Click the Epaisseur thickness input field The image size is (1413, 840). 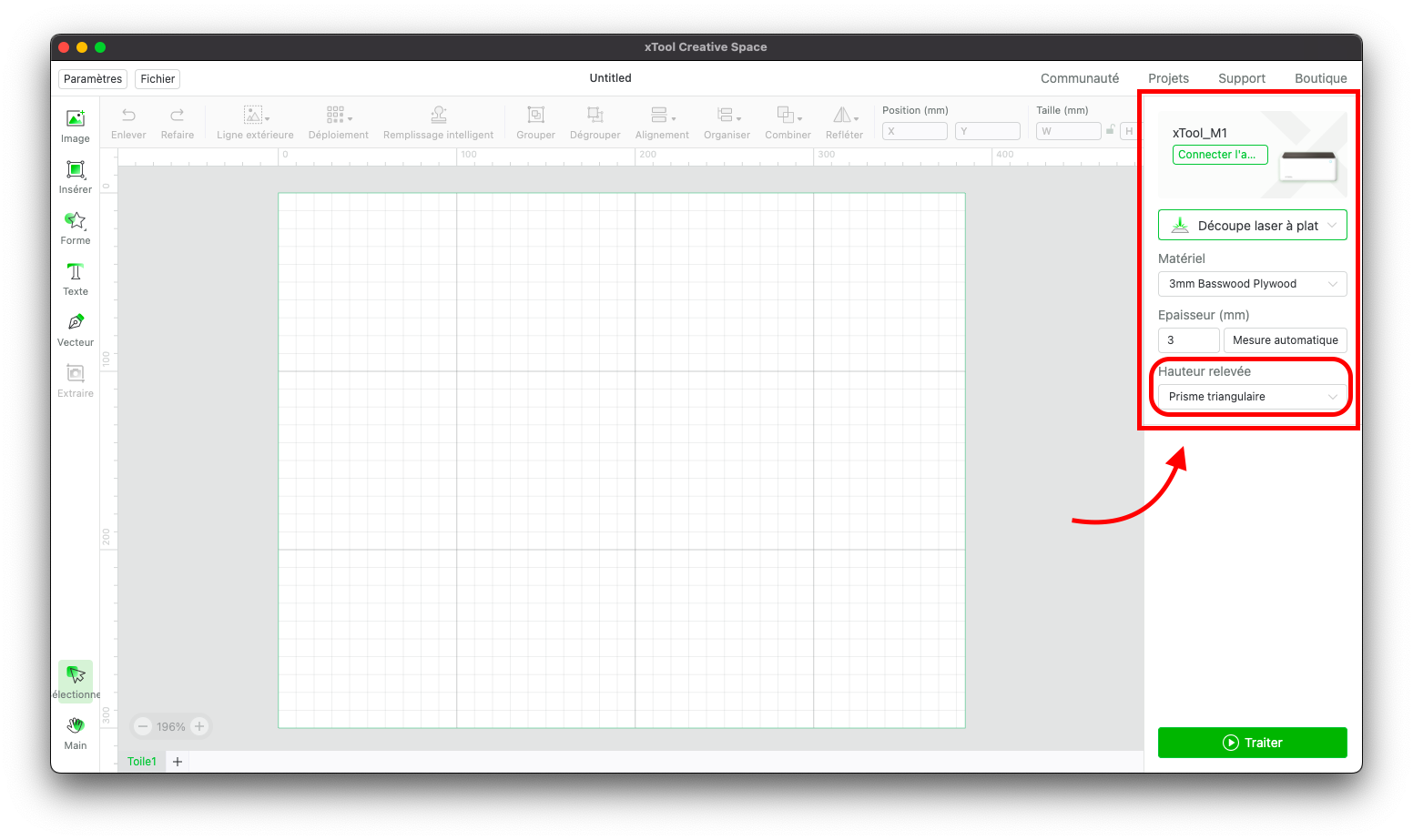[1188, 340]
